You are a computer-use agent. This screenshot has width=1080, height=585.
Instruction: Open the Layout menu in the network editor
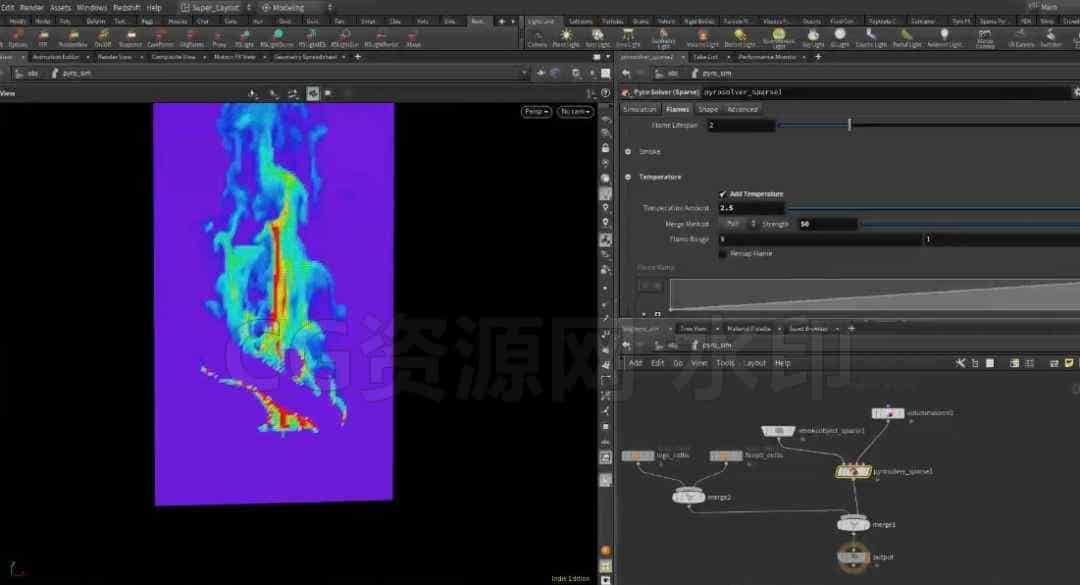[755, 363]
